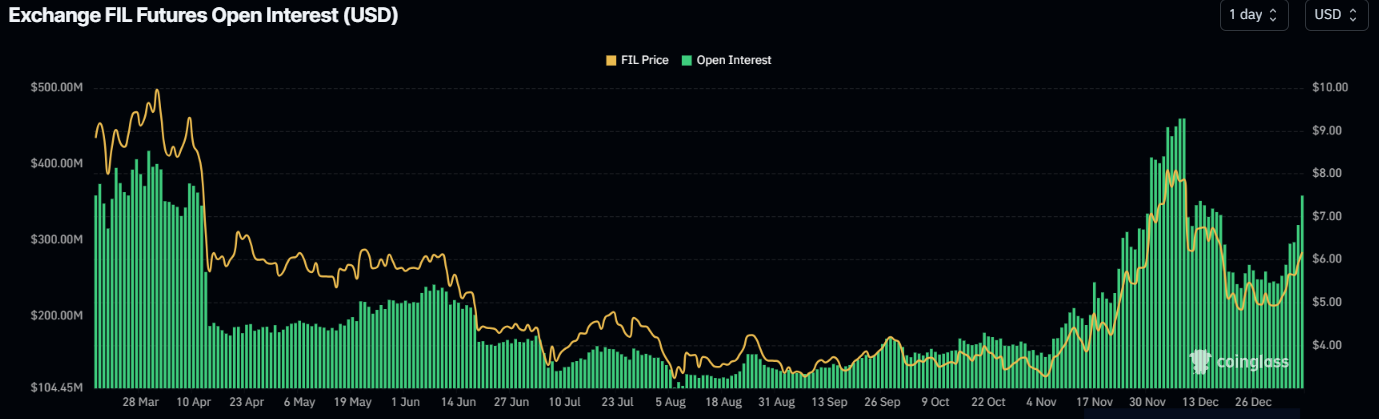Select the 10 Apr date label
The height and width of the screenshot is (419, 1379).
[x=194, y=402]
